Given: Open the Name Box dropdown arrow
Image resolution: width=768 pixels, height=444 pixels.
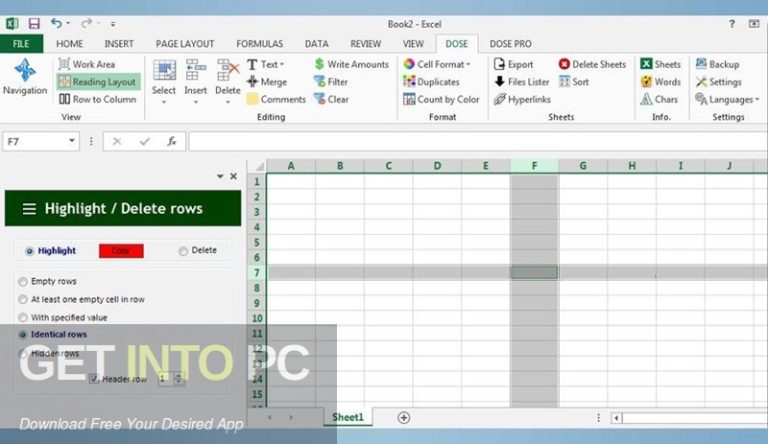Looking at the screenshot, I should pyautogui.click(x=72, y=141).
